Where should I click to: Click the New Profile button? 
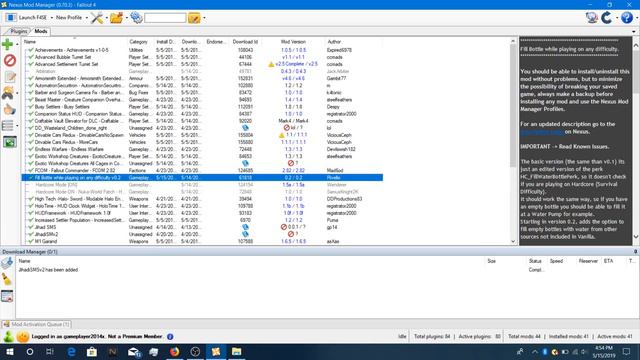[x=69, y=18]
